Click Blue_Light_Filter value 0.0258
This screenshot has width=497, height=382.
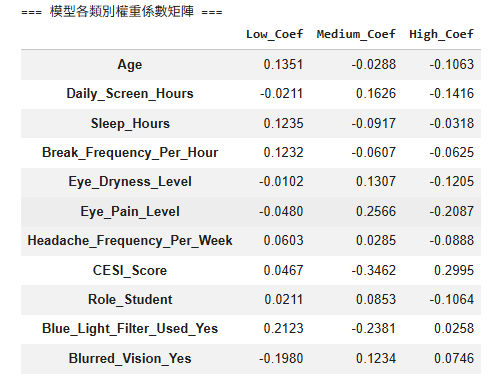coord(454,328)
